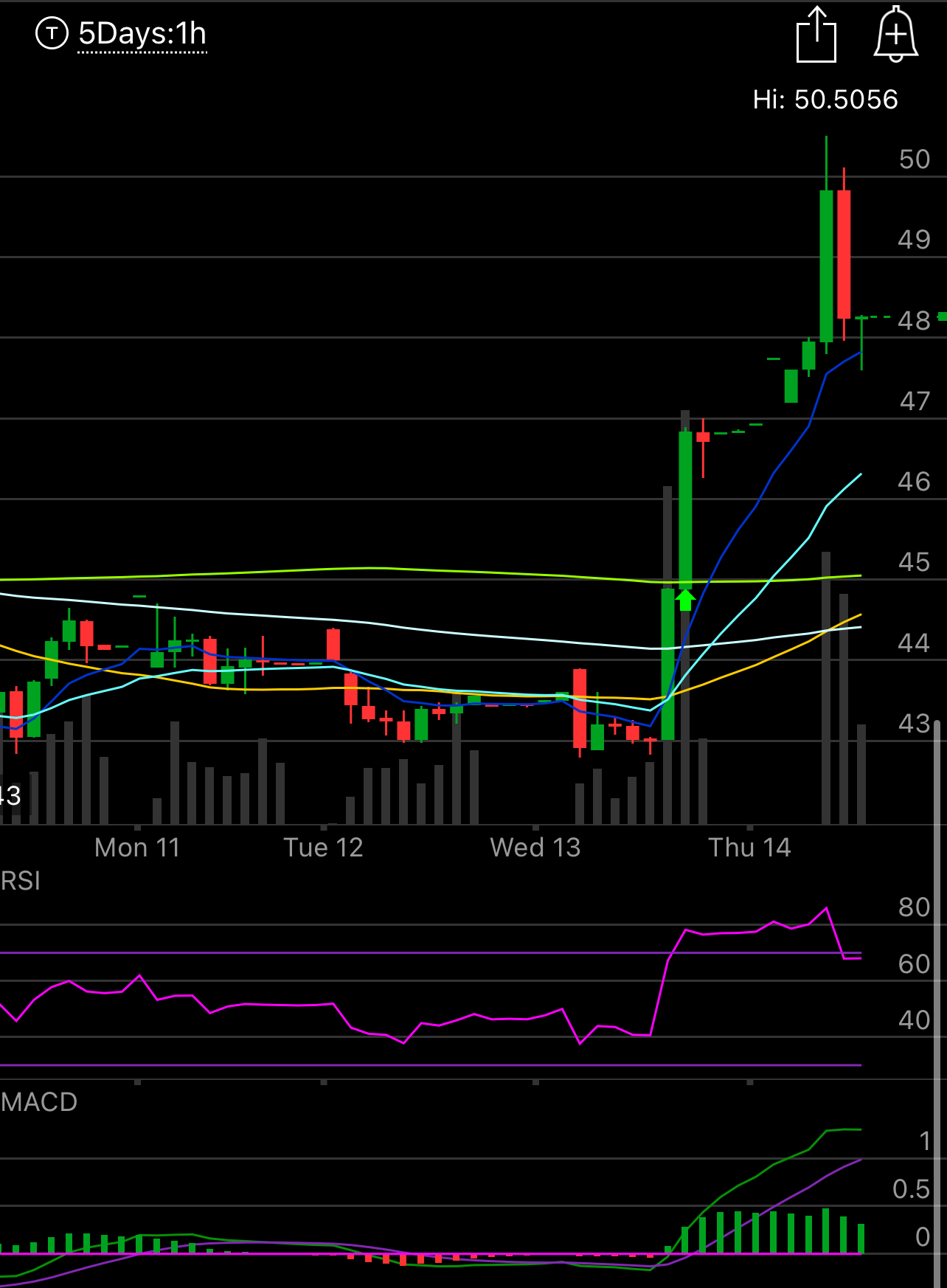
Task: Click the Thu 14 date label
Action: click(749, 848)
